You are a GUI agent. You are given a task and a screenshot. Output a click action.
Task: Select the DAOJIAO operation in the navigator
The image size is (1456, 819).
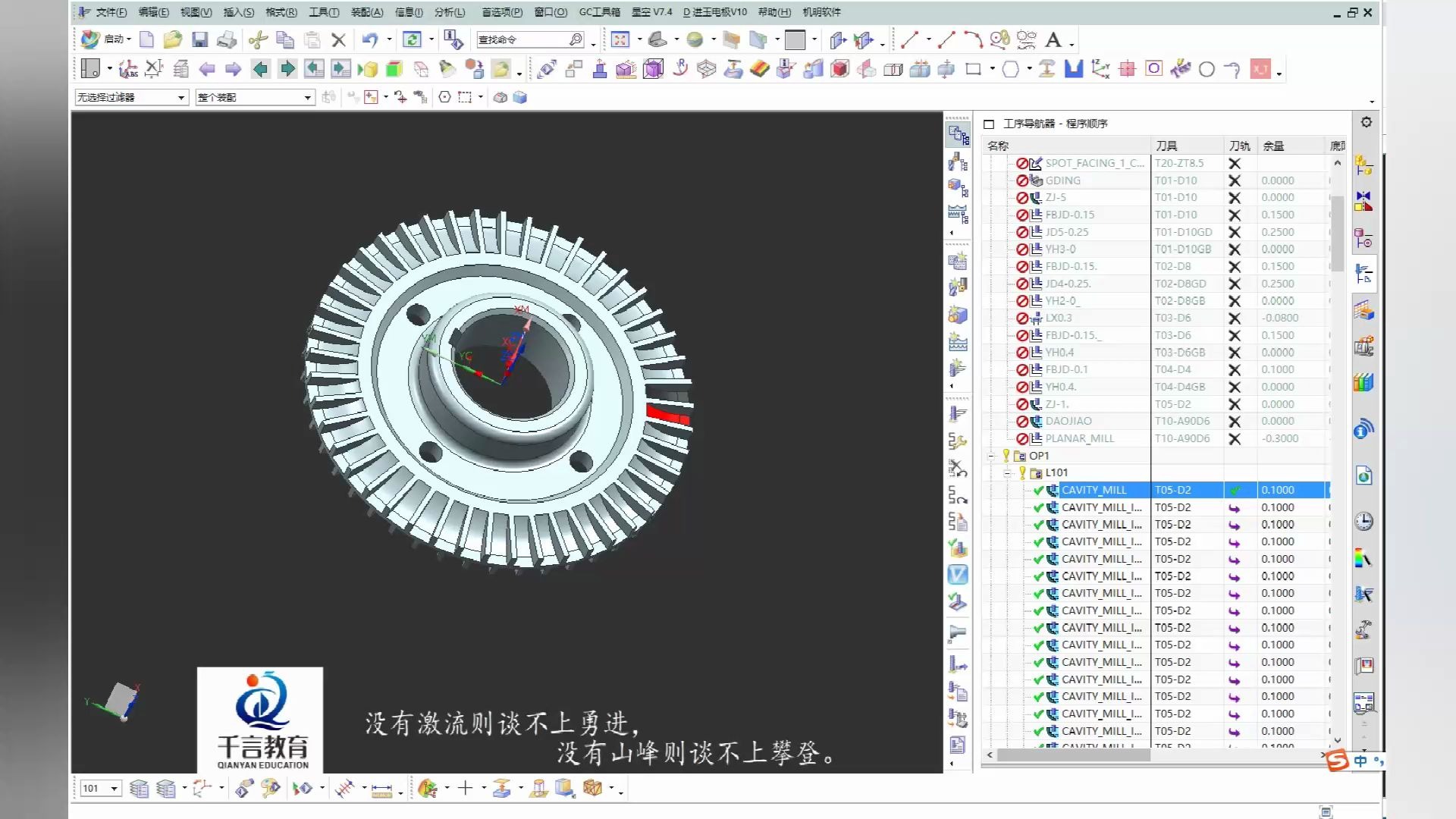(1069, 421)
